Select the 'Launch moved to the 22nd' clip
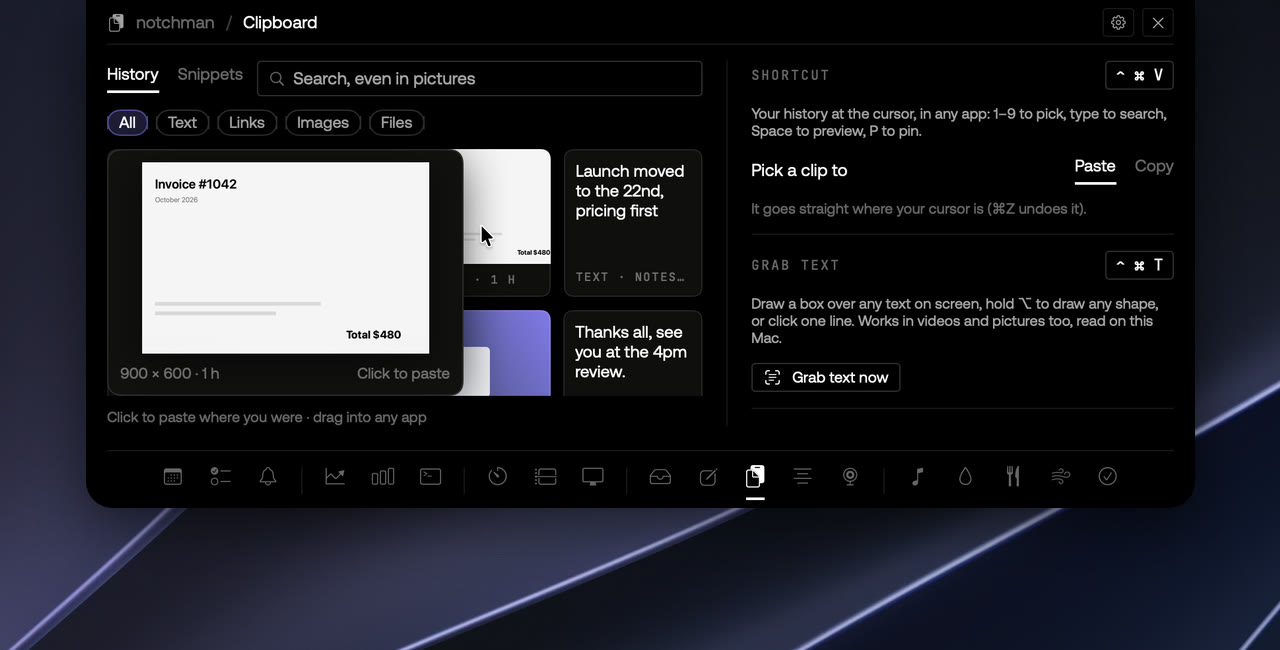Screen dimensions: 1280x650 [x=633, y=223]
